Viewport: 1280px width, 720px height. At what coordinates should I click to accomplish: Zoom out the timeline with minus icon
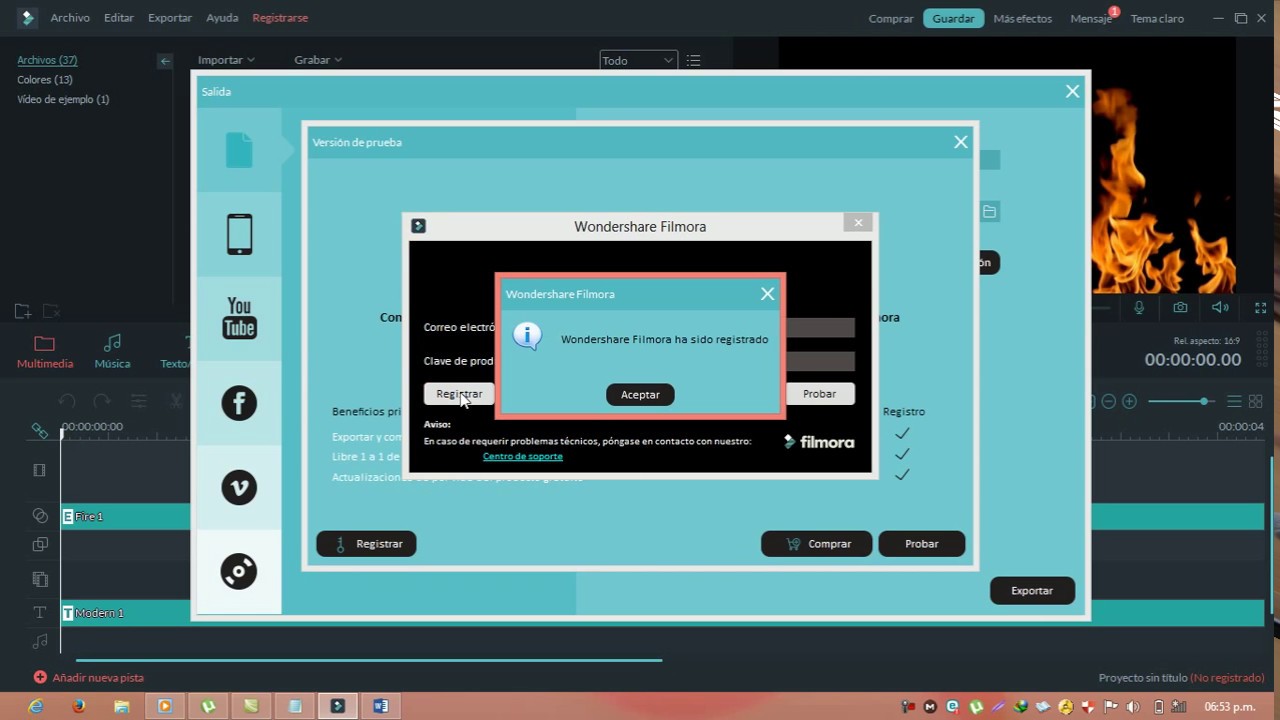click(x=1108, y=401)
